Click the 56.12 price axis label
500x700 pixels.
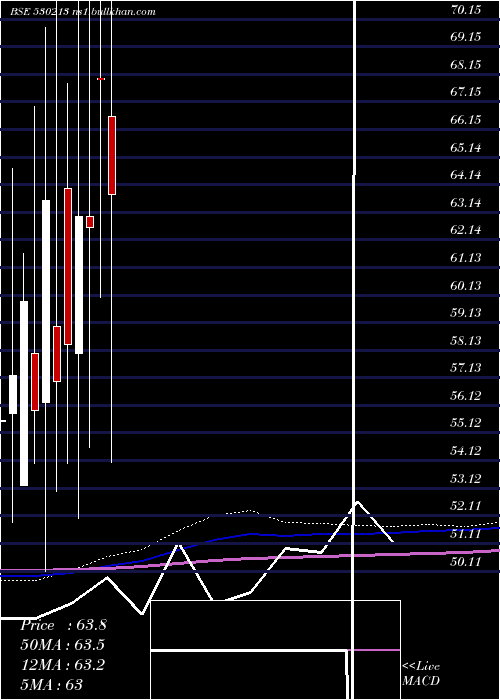466,396
